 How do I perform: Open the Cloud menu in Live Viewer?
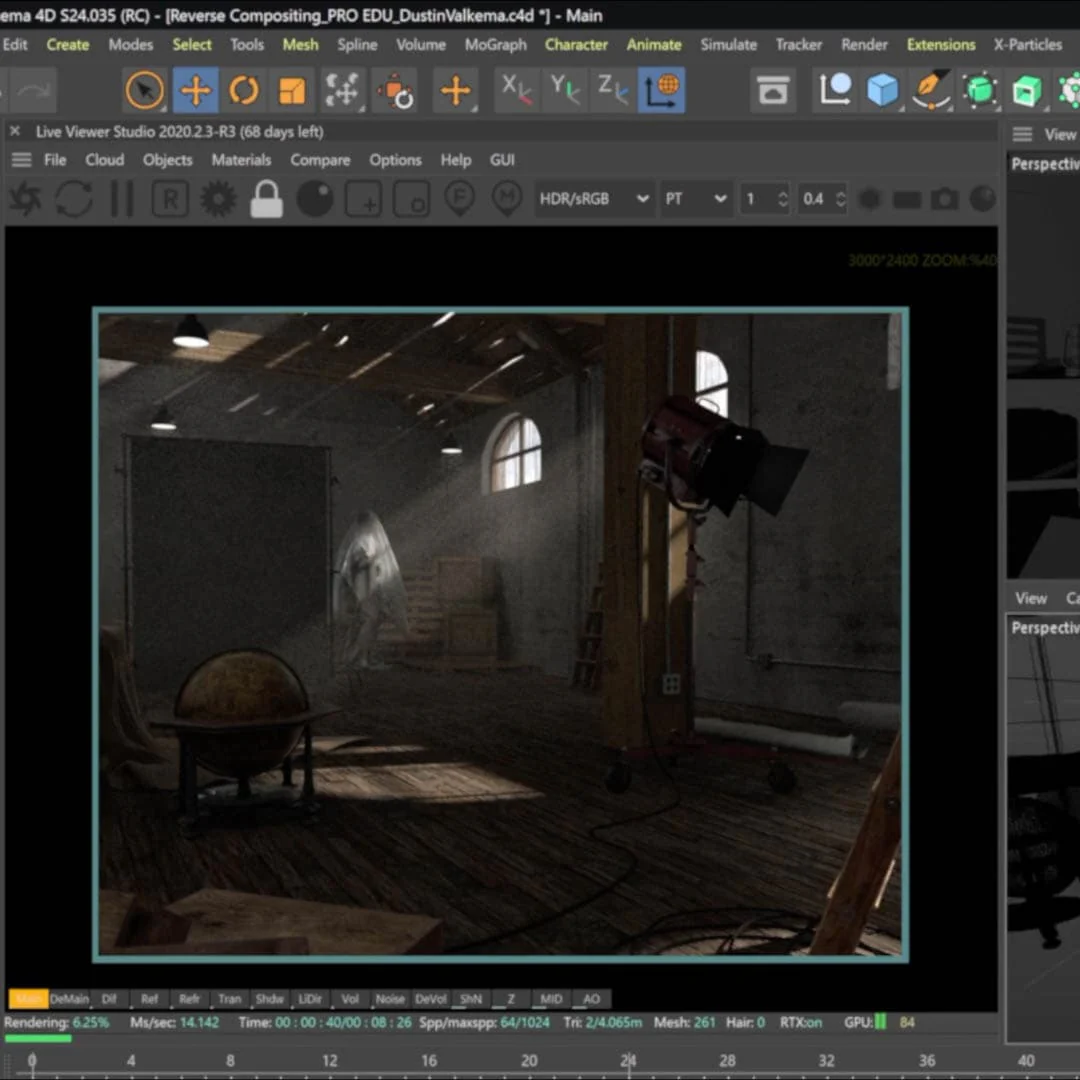(x=104, y=159)
